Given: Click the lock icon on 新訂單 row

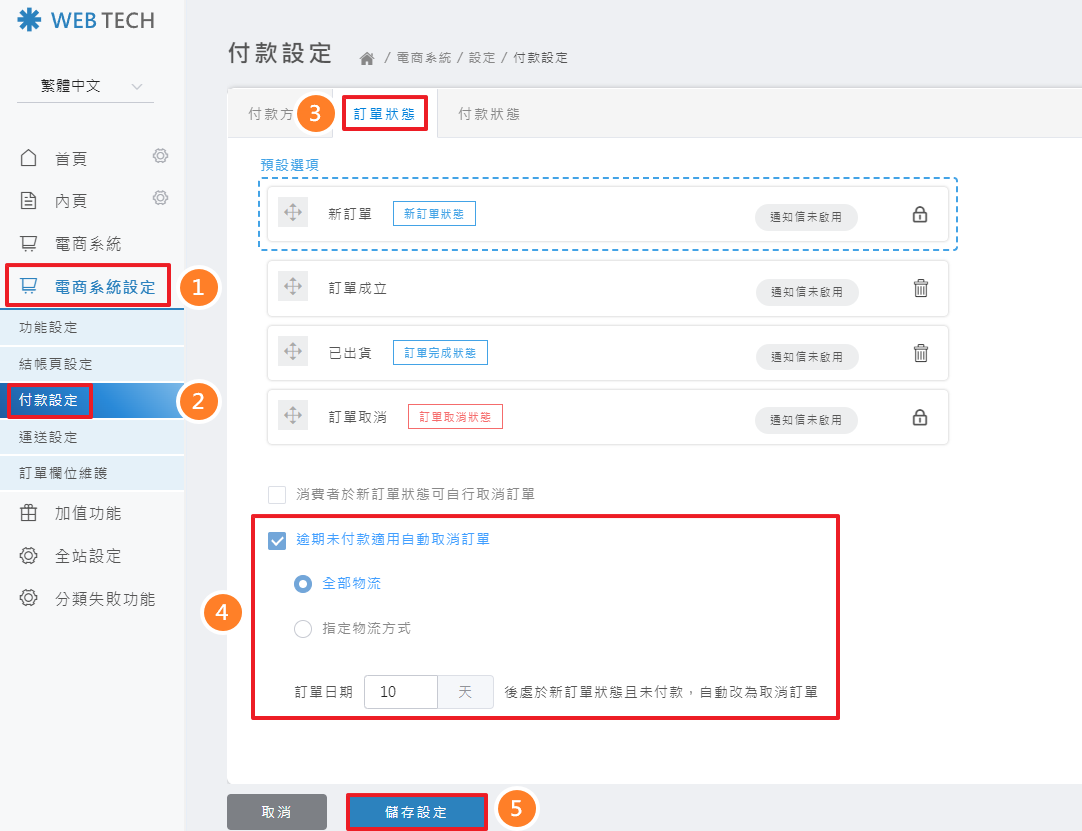Looking at the screenshot, I should click(x=920, y=215).
